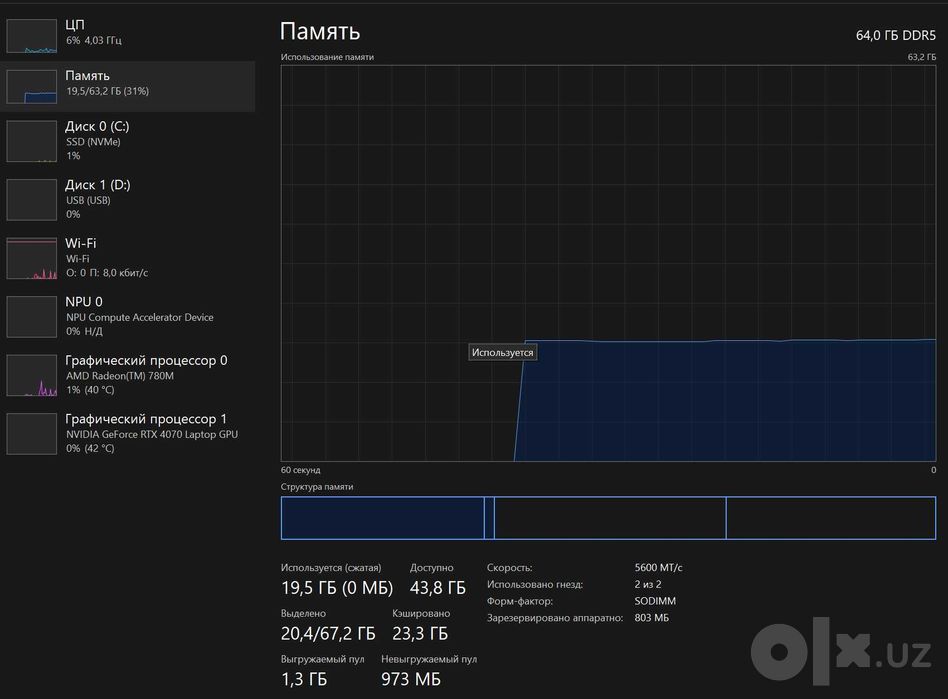Screen dimensions: 948x699
Task: Click the in-use value '19,5 ГБ (0 МБ)'
Action: coord(337,588)
